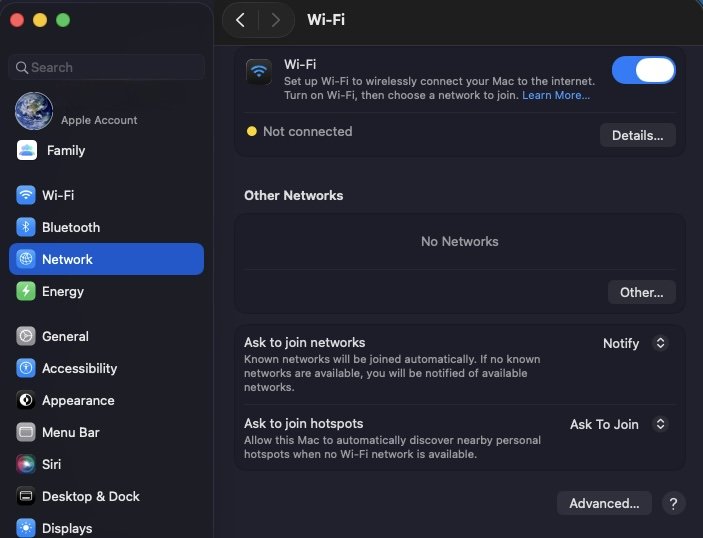Viewport: 703px width, 538px height.
Task: Open Siri settings in sidebar
Action: click(x=106, y=464)
